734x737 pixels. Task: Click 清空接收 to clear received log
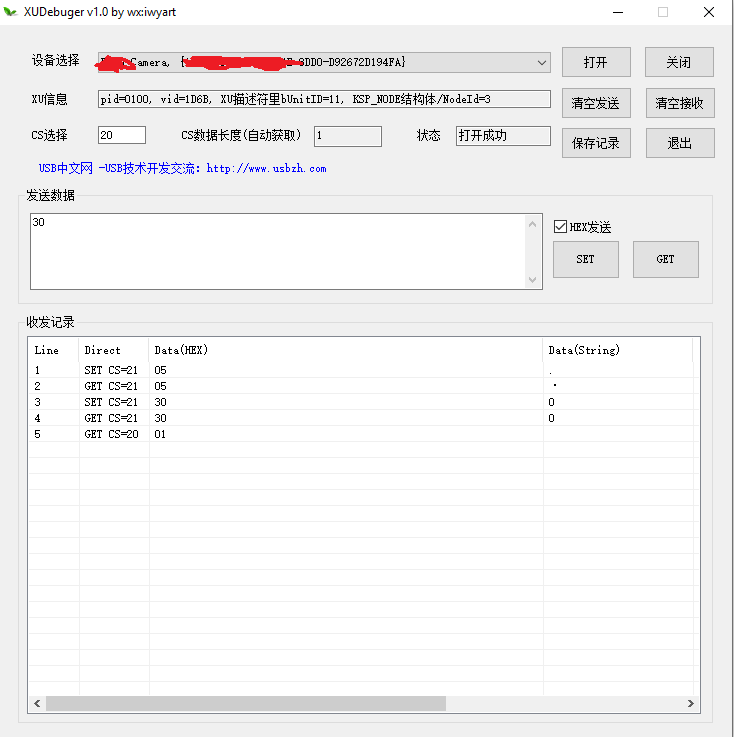click(679, 103)
